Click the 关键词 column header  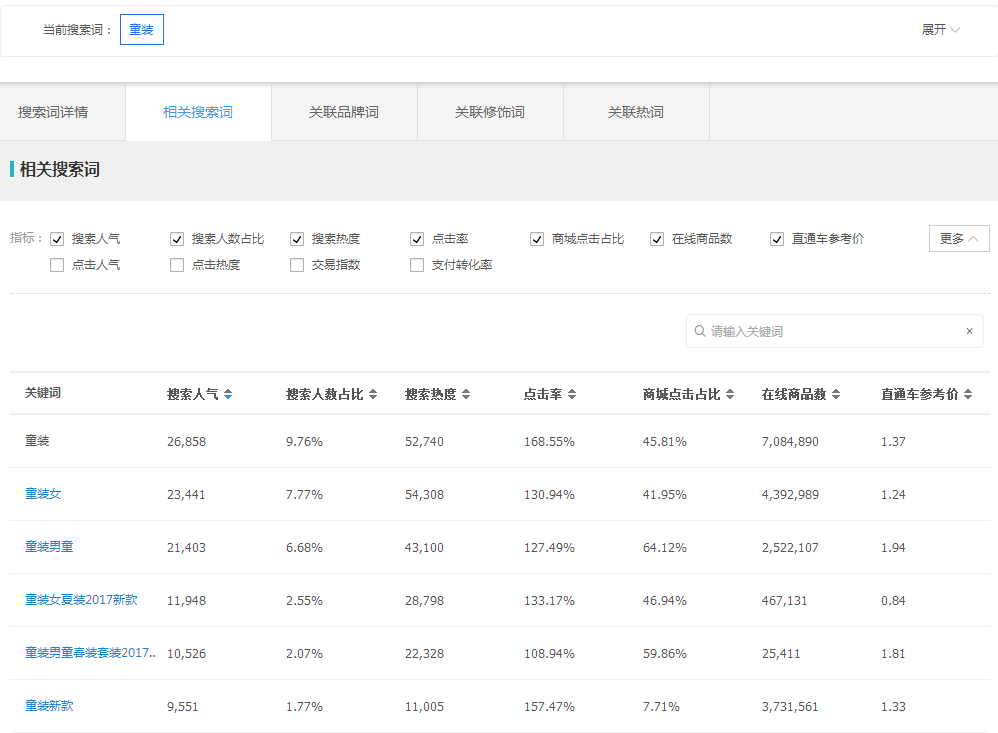[x=43, y=393]
